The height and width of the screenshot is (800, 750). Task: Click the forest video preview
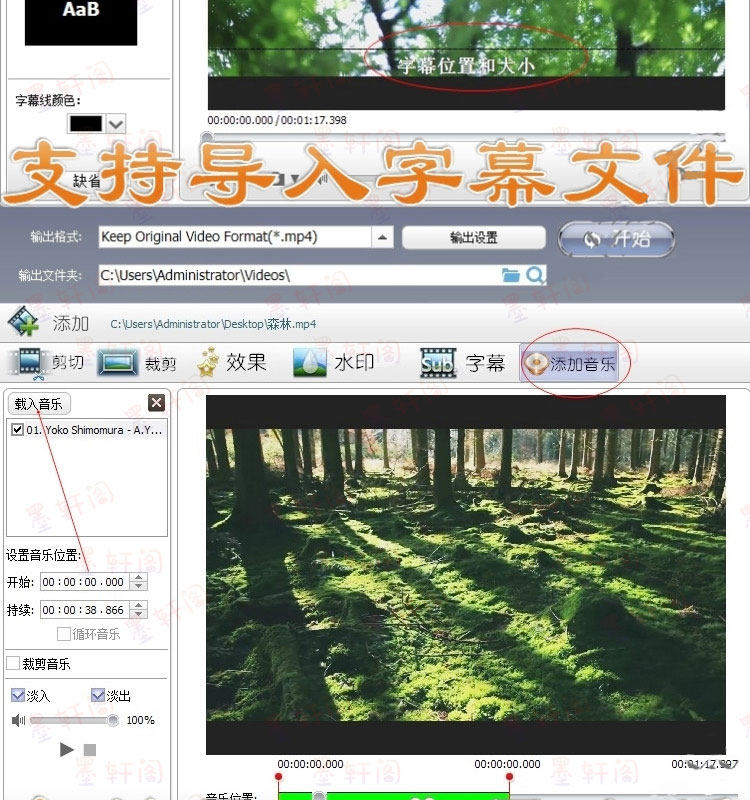click(x=465, y=574)
